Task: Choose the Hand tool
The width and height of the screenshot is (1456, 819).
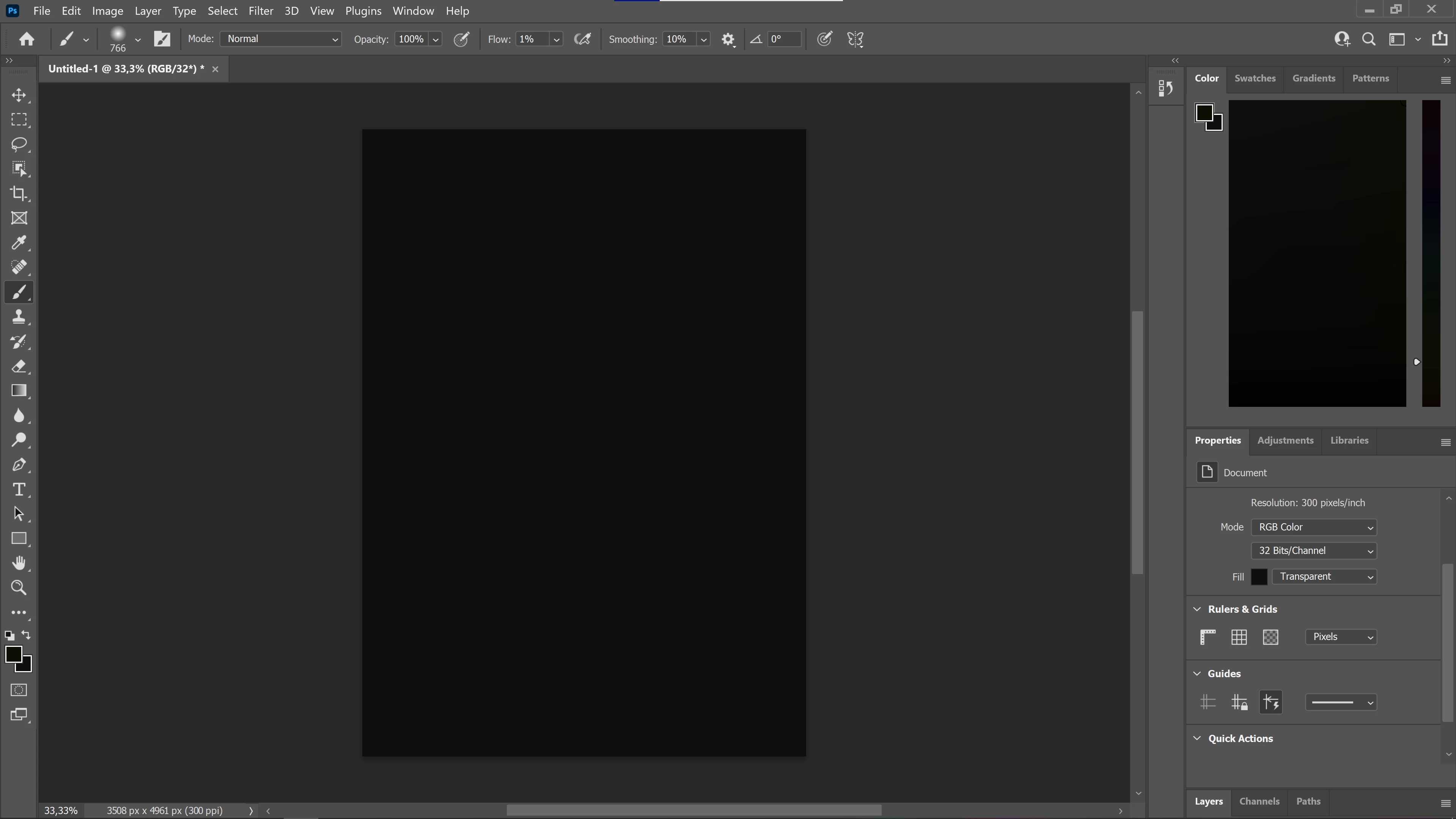Action: (x=19, y=563)
